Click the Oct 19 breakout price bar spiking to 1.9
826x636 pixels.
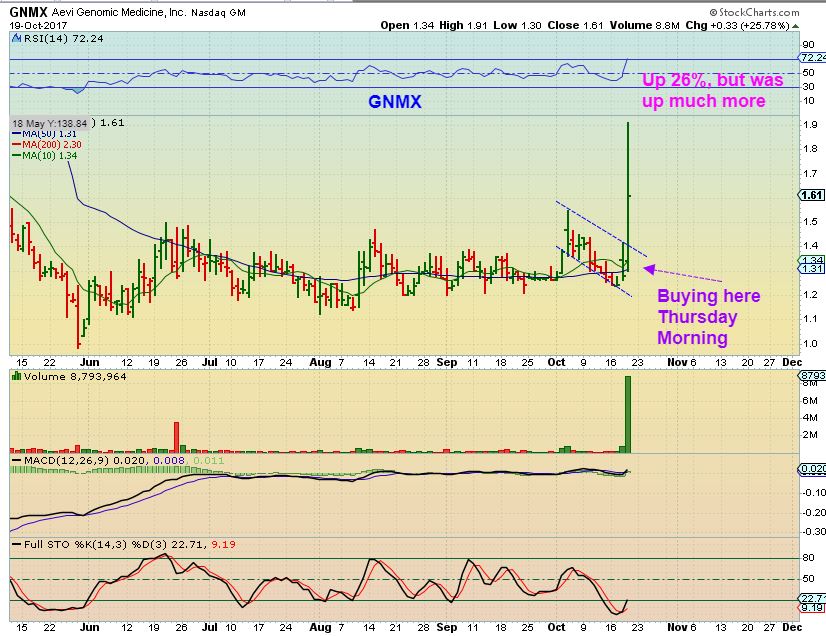pyautogui.click(x=628, y=197)
